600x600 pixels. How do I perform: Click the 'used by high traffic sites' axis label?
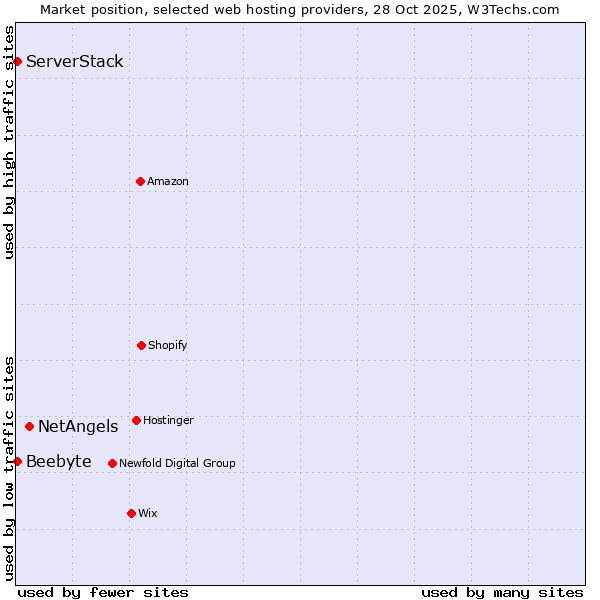(x=9, y=142)
